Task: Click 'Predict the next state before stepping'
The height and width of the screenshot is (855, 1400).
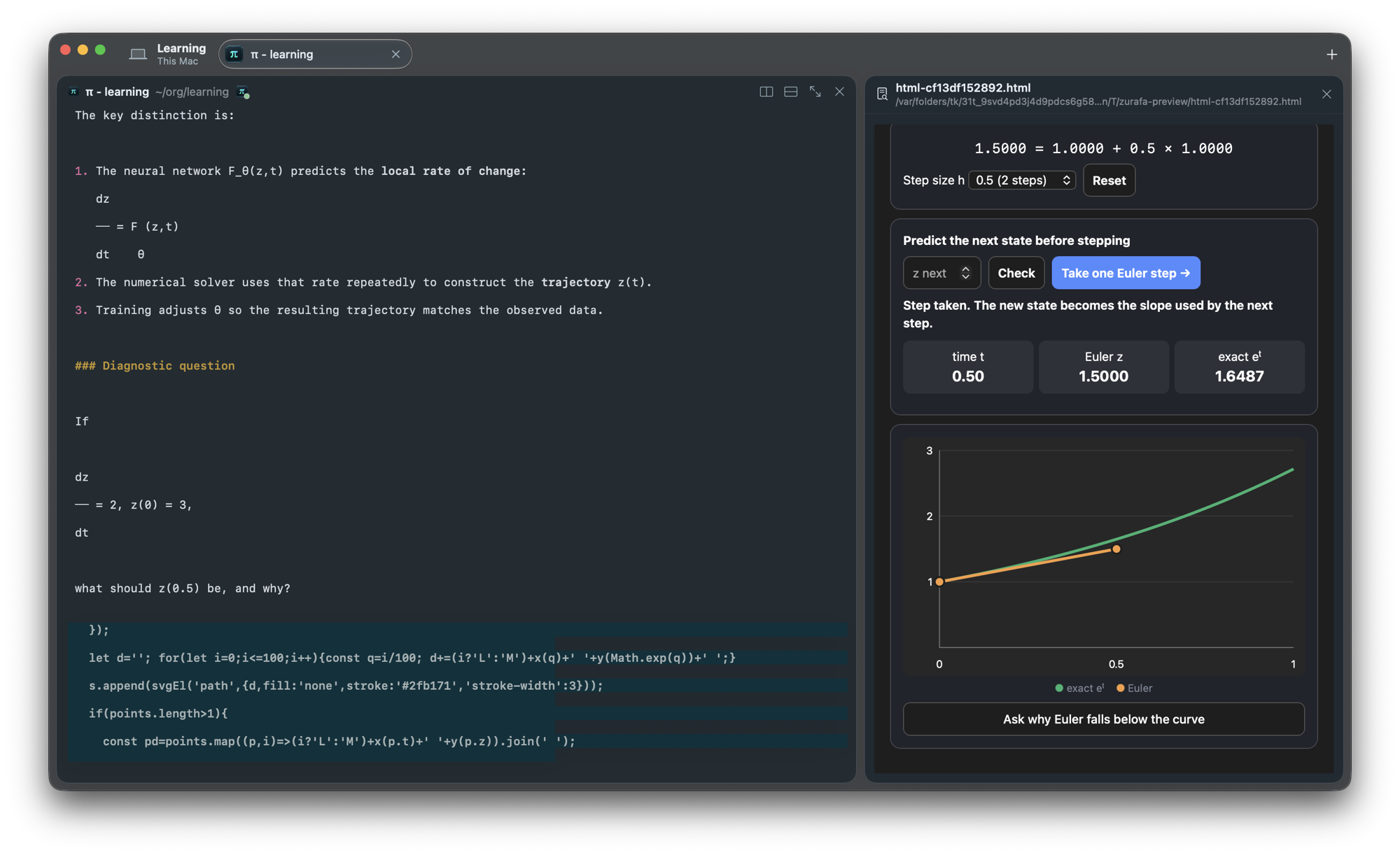Action: point(1016,241)
